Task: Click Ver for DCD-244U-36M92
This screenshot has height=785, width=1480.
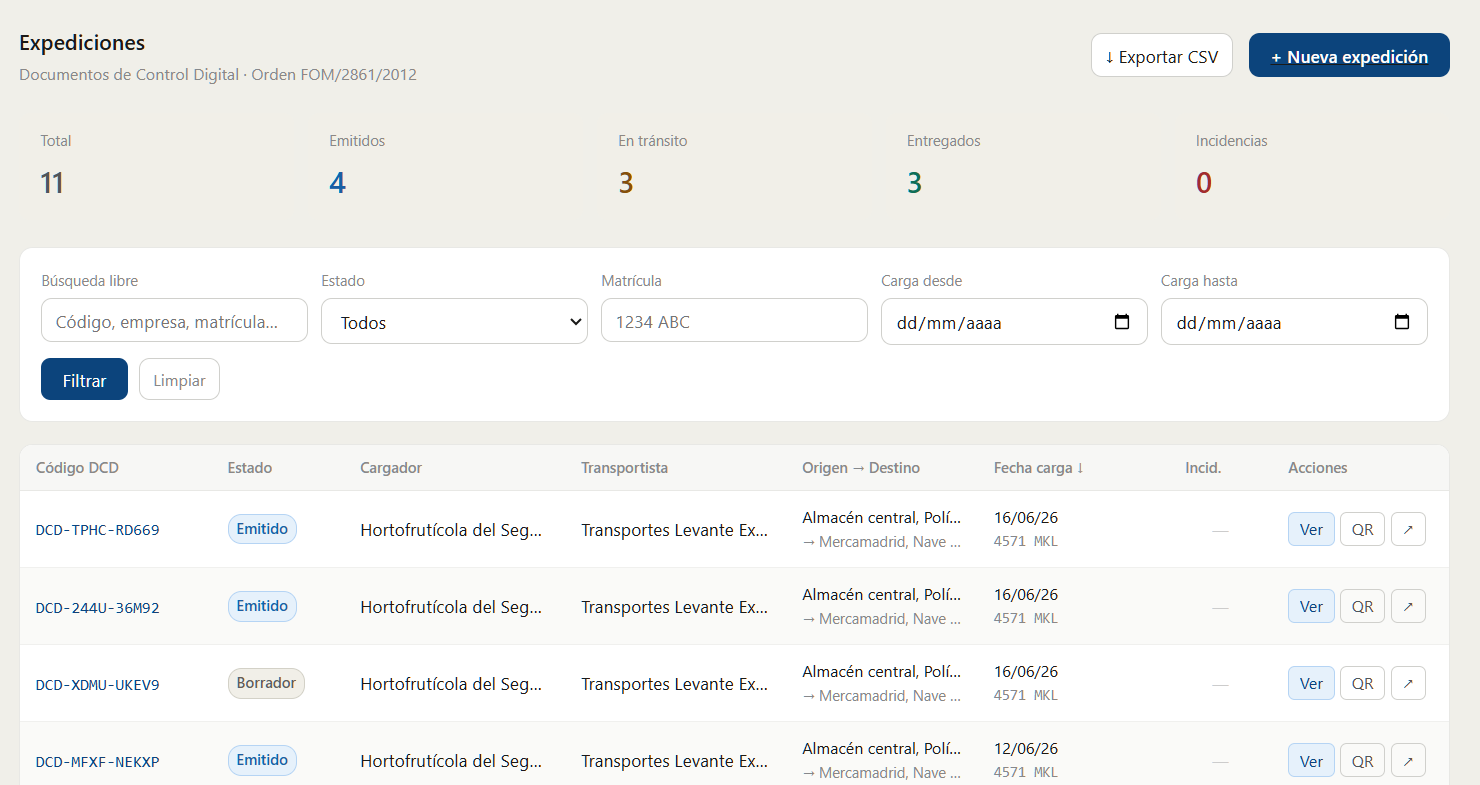Action: click(1311, 606)
